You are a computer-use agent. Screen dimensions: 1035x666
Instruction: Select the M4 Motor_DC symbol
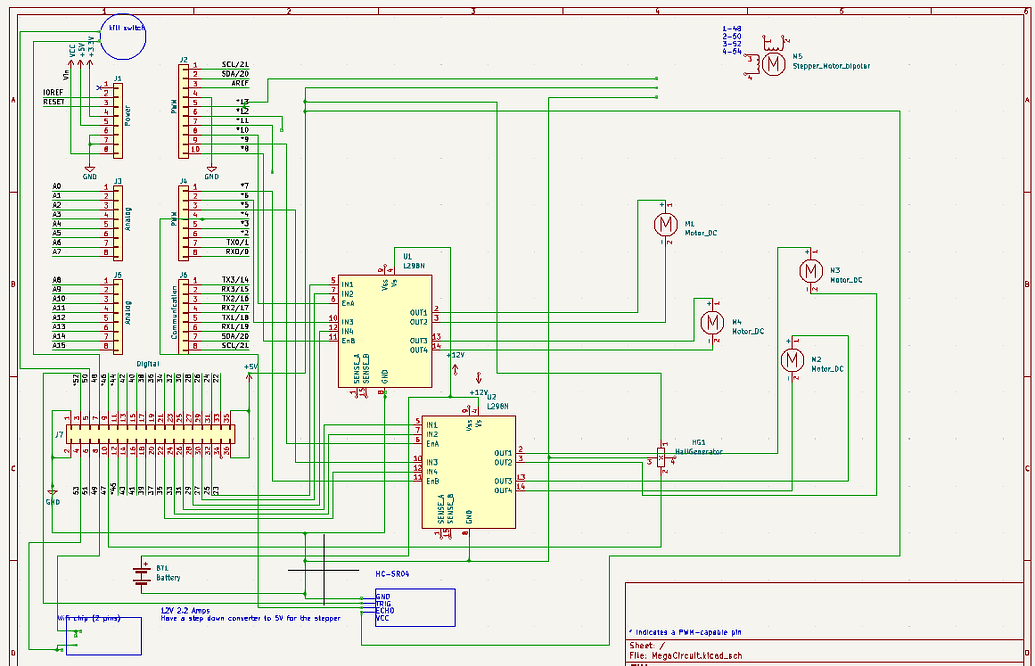712,323
